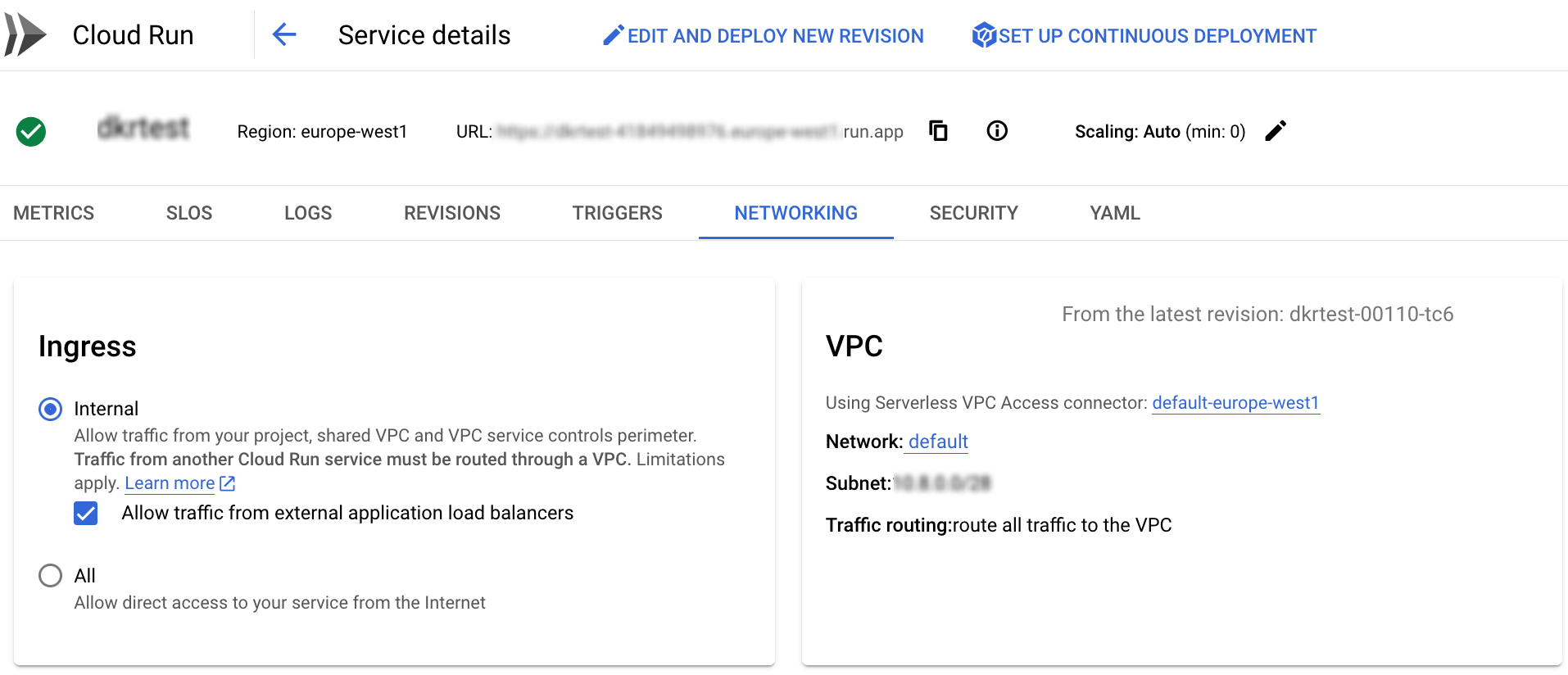Select the Internal ingress radio button
Viewport: 1568px width, 675px height.
(51, 409)
